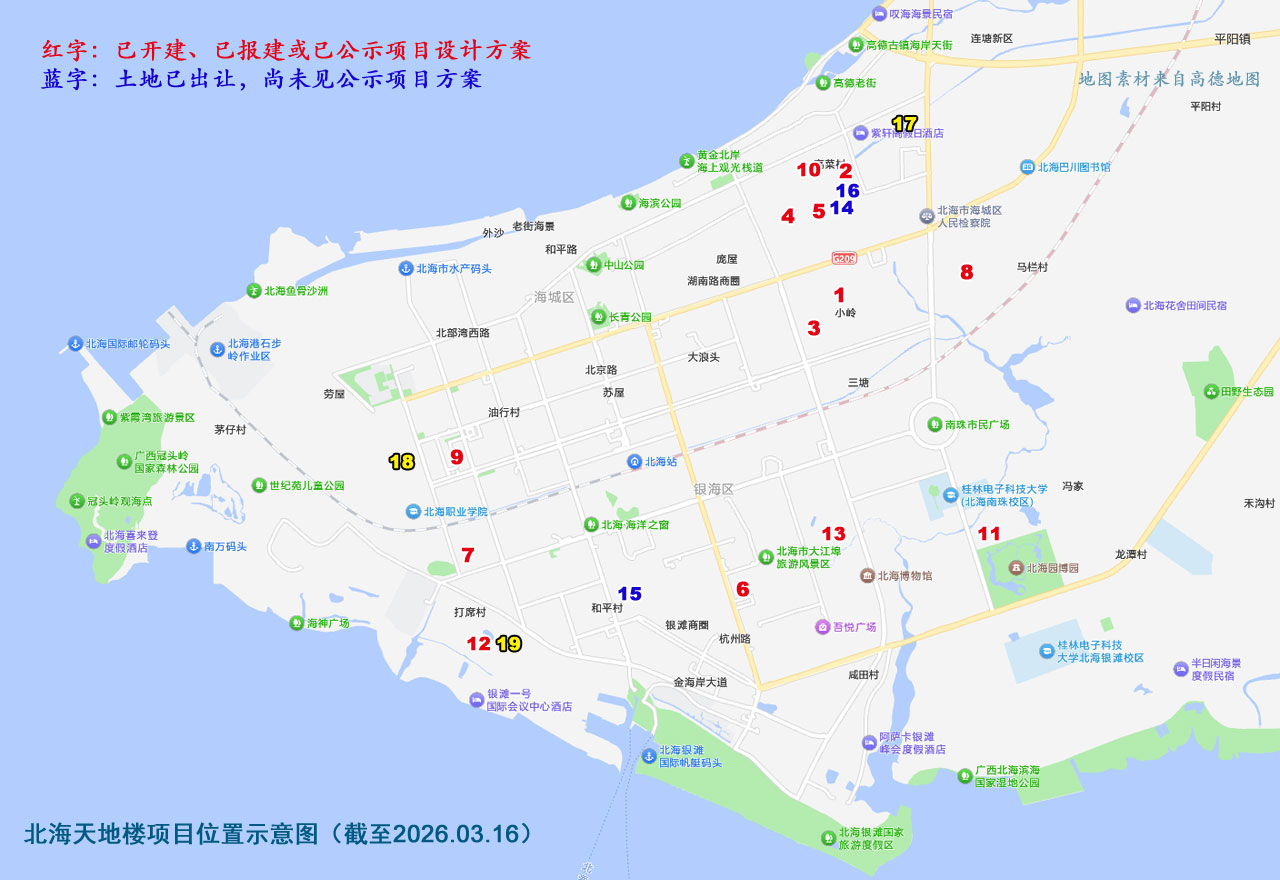Click the 北海站 railway station icon
The image size is (1280, 880).
pos(634,461)
